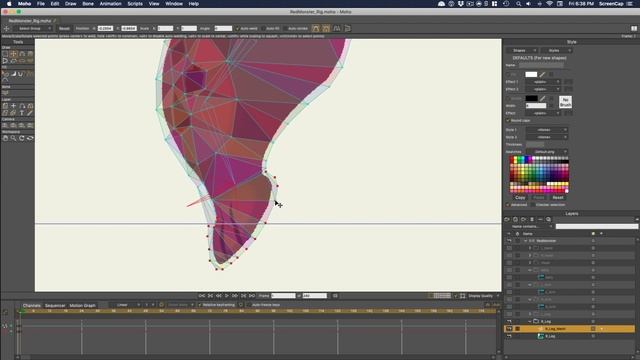
Task: Select the Select Points tool
Action: [5, 53]
